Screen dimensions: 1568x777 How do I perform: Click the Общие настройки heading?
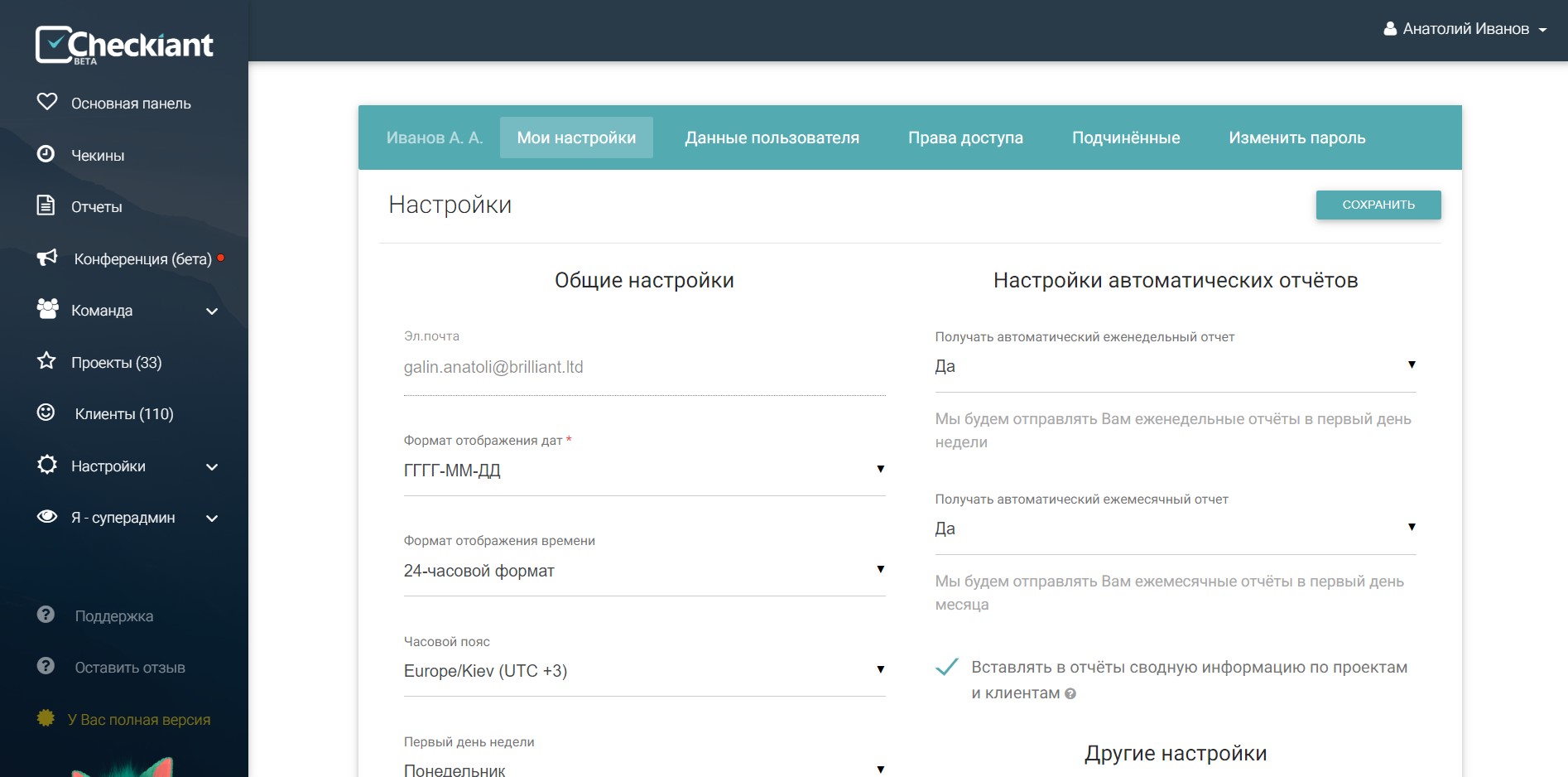pos(644,280)
